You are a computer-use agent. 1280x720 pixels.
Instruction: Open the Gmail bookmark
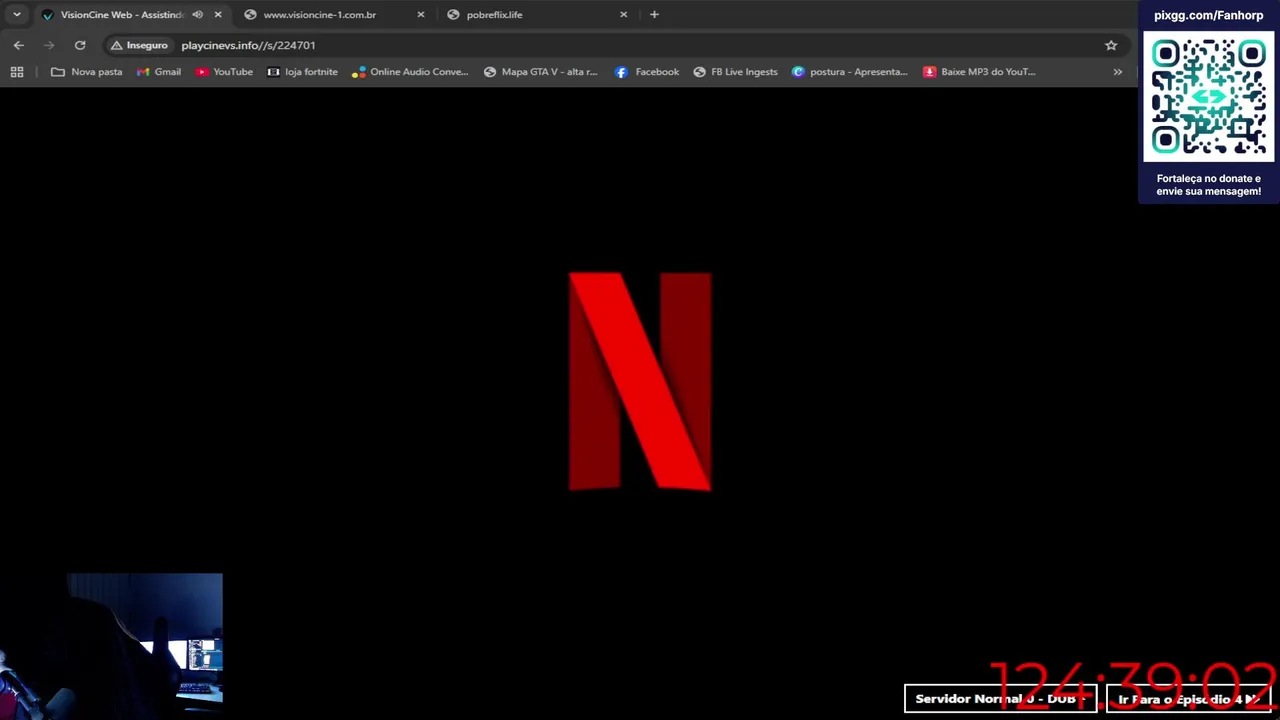[159, 72]
